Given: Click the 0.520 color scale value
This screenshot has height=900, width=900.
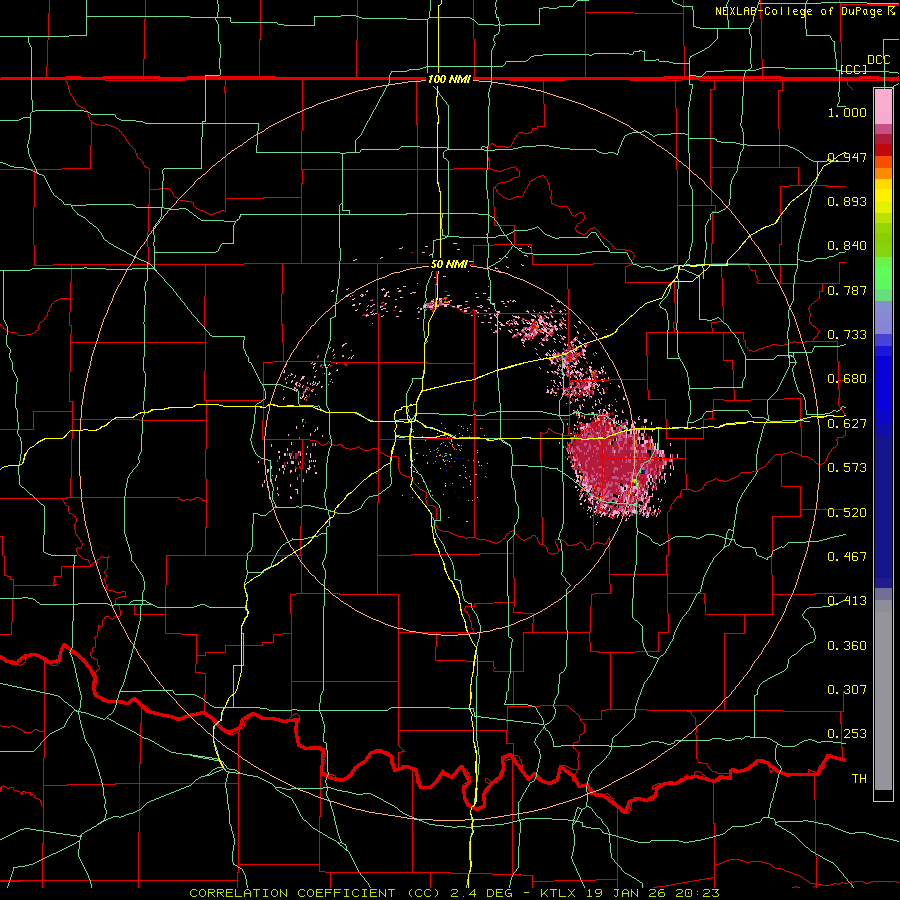Looking at the screenshot, I should tap(847, 513).
